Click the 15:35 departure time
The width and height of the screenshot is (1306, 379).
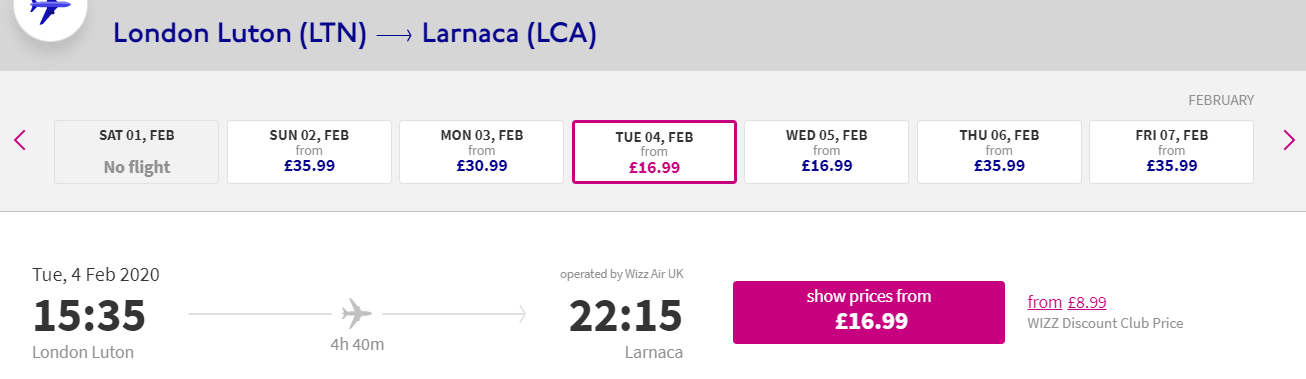(x=90, y=316)
